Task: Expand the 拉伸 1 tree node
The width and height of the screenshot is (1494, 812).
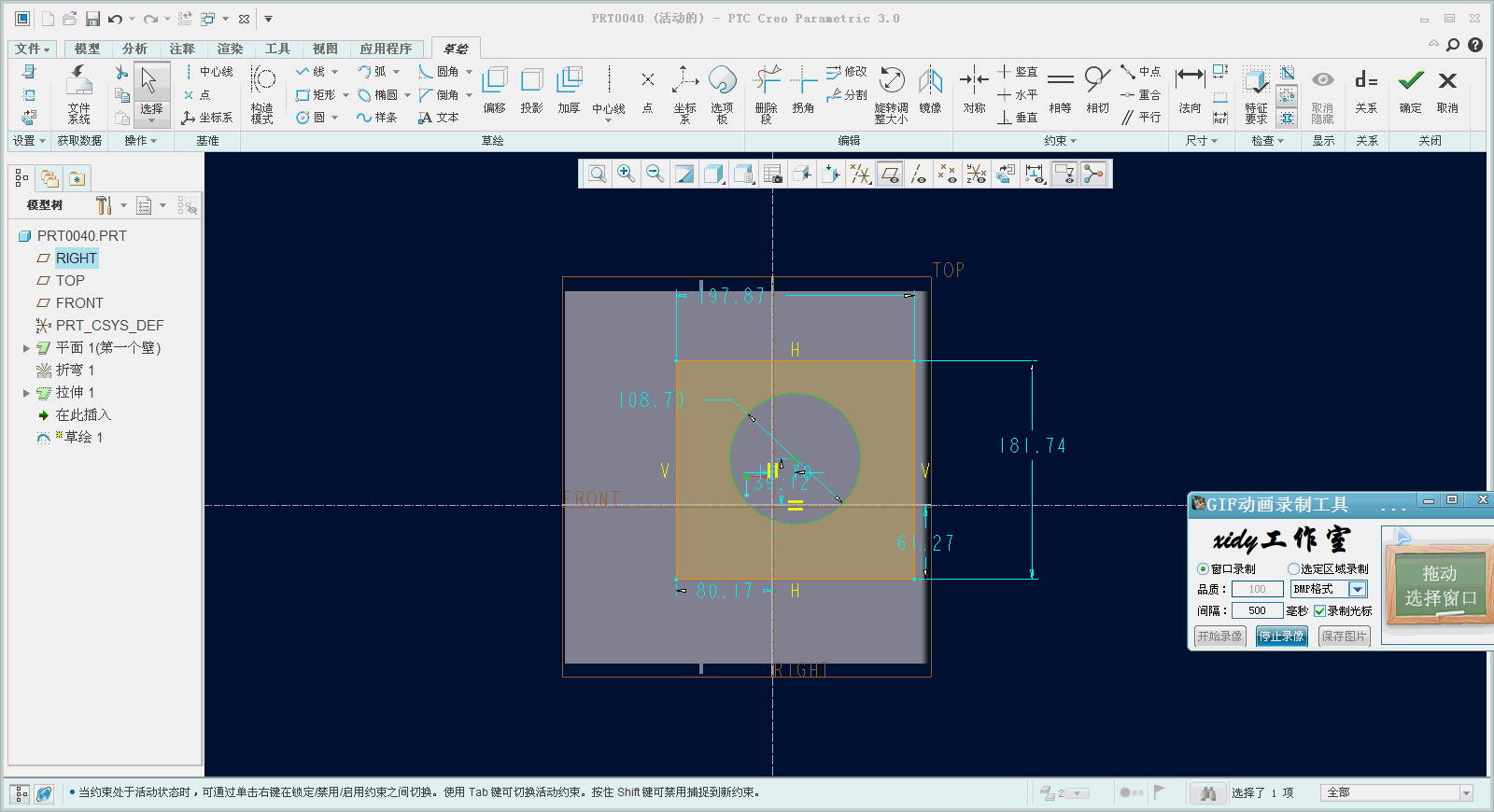Action: (x=26, y=393)
